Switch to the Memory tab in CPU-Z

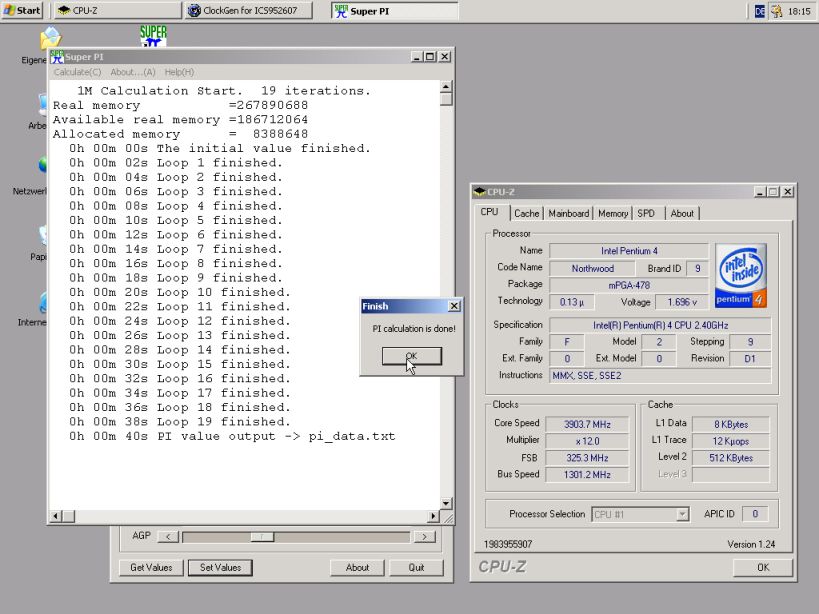[613, 213]
